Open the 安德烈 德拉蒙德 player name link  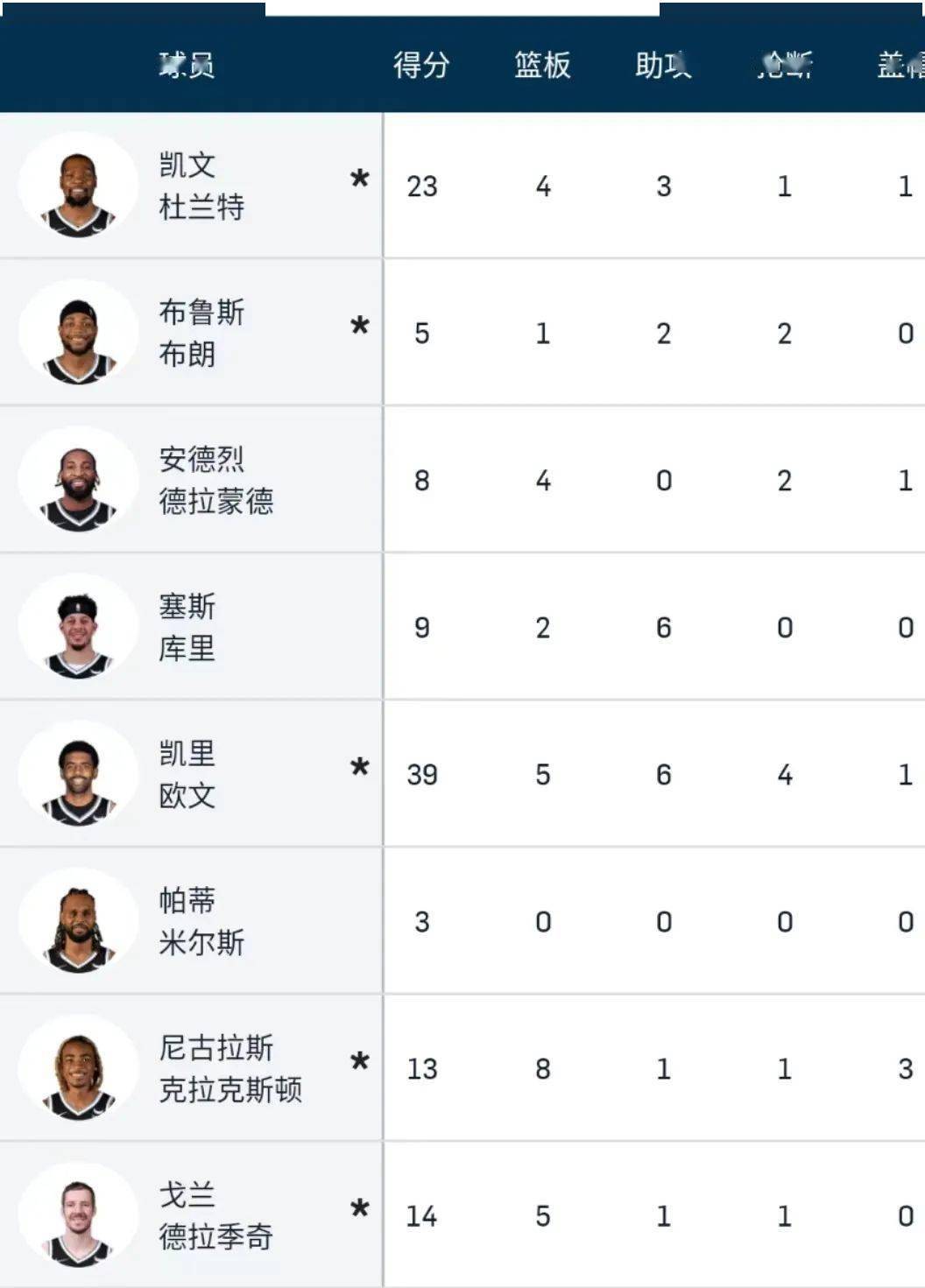[215, 480]
